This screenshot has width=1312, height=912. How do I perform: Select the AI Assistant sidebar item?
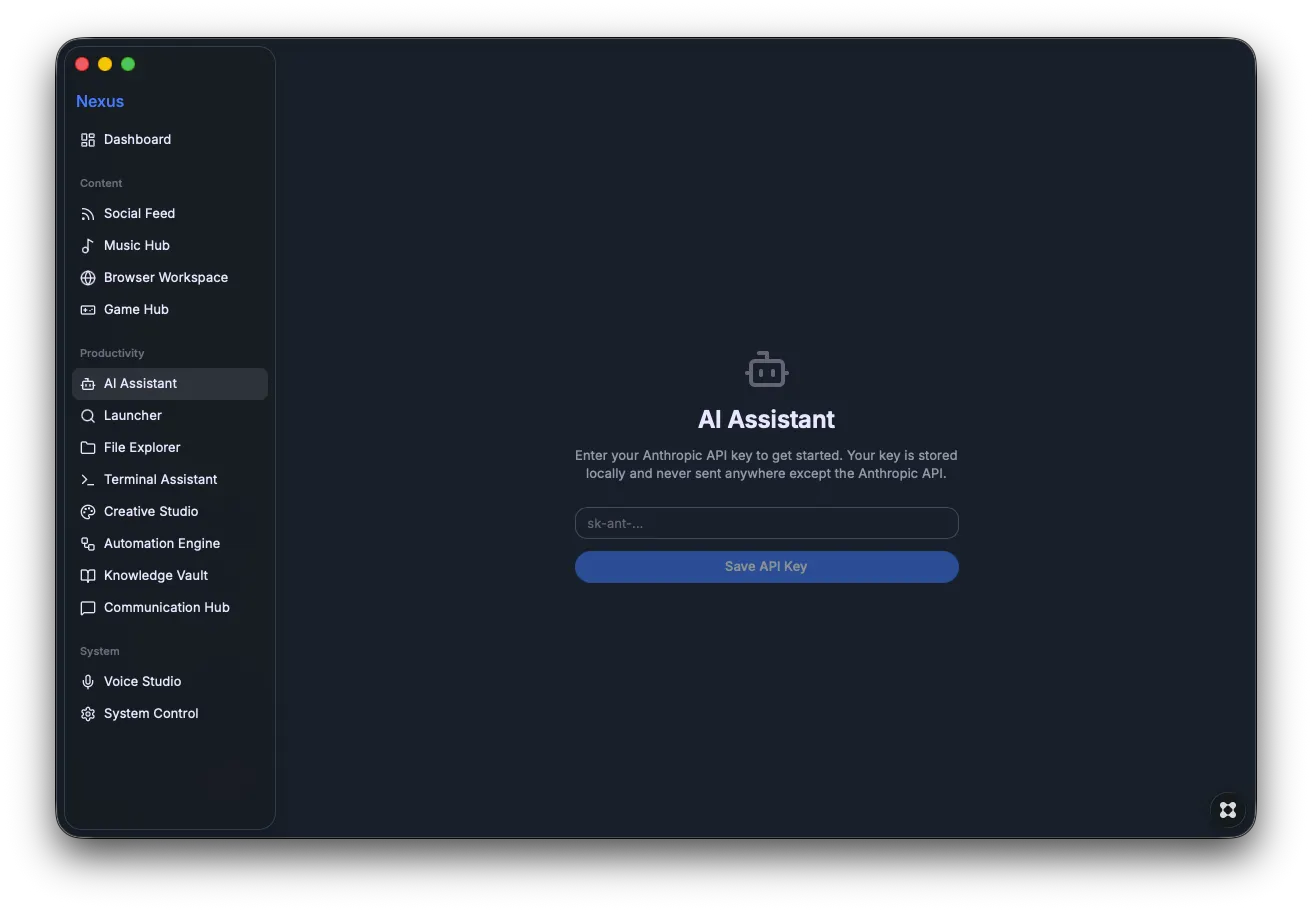tap(170, 384)
